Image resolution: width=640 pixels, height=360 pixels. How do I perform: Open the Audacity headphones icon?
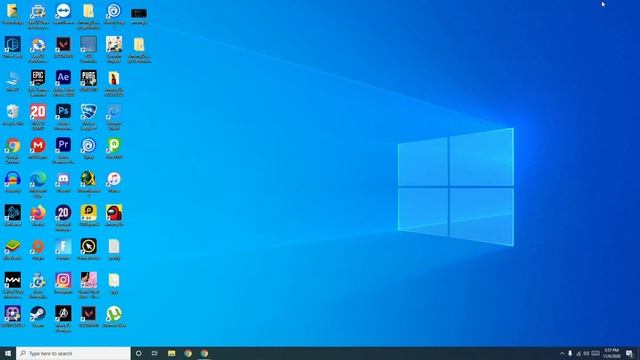click(13, 179)
